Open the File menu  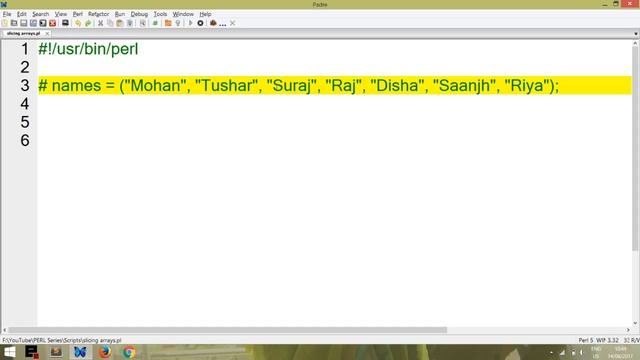point(7,14)
